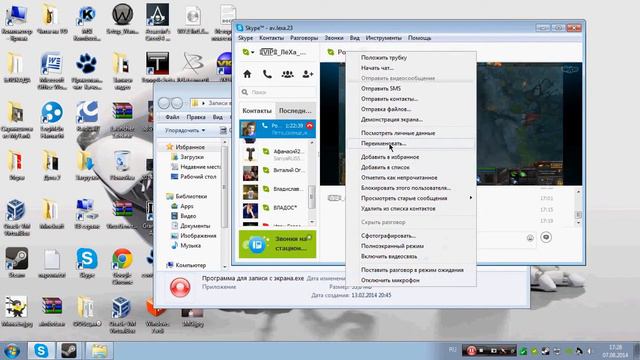Open Skype from the taskbar
This screenshot has height=360, width=640.
coord(41,351)
